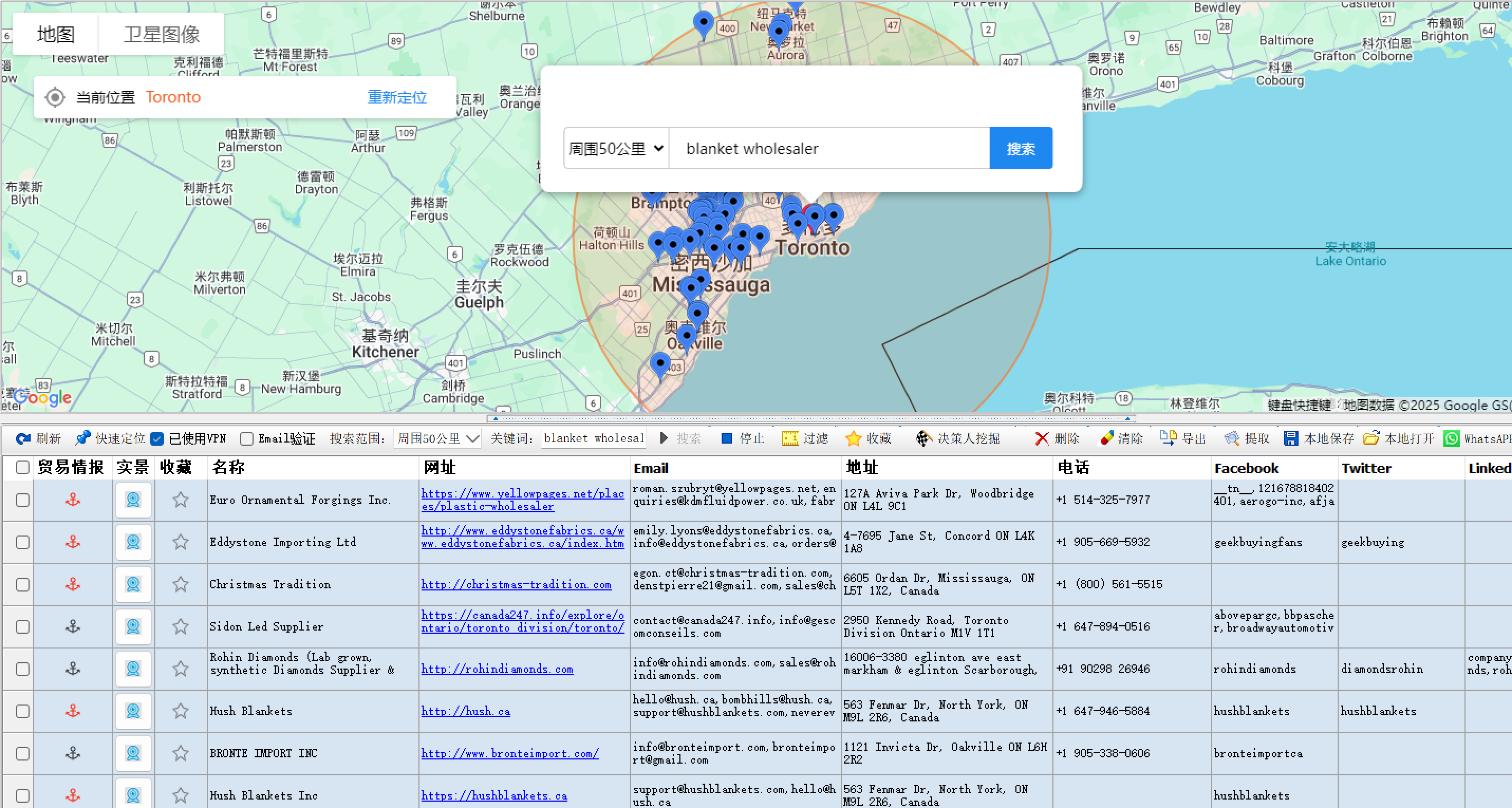This screenshot has height=808, width=1512.
Task: Check the Christmas Tradition row checkbox
Action: 22,585
